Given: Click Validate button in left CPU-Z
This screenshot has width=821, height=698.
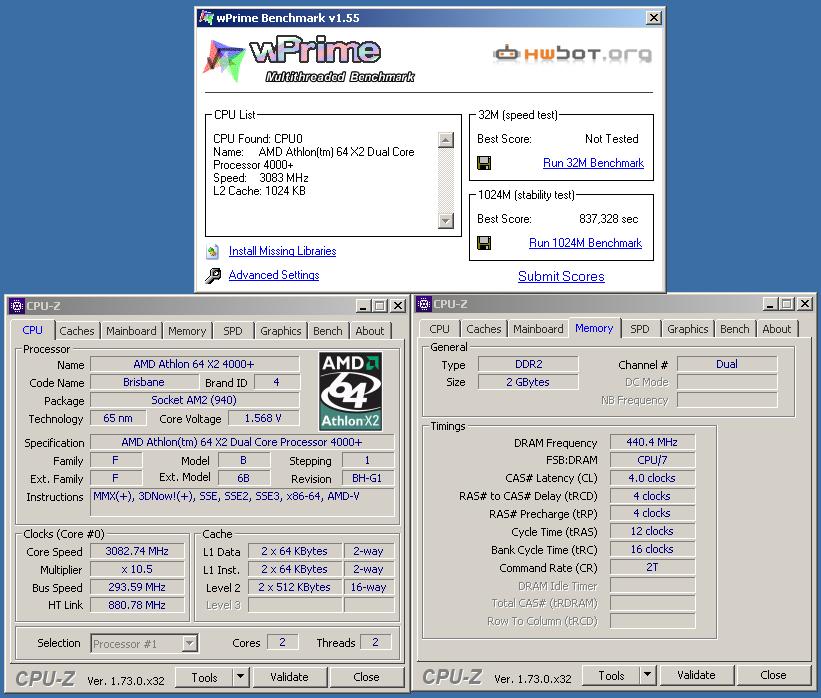Looking at the screenshot, I should tap(290, 677).
